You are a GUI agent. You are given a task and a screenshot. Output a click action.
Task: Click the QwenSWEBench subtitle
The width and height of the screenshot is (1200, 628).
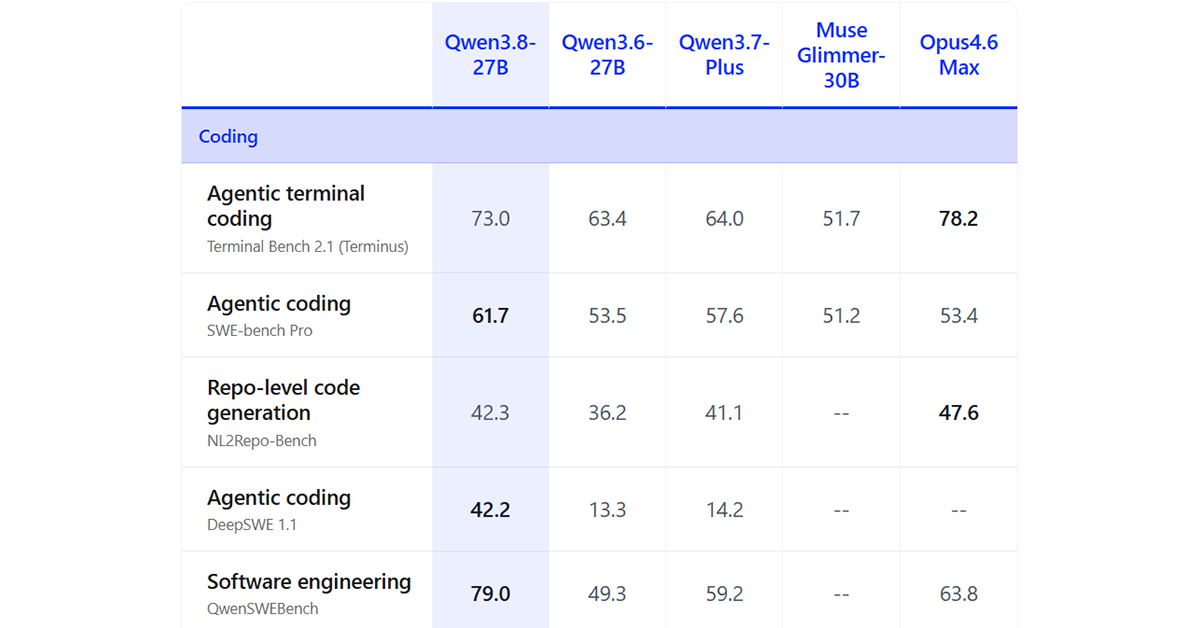click(x=263, y=608)
